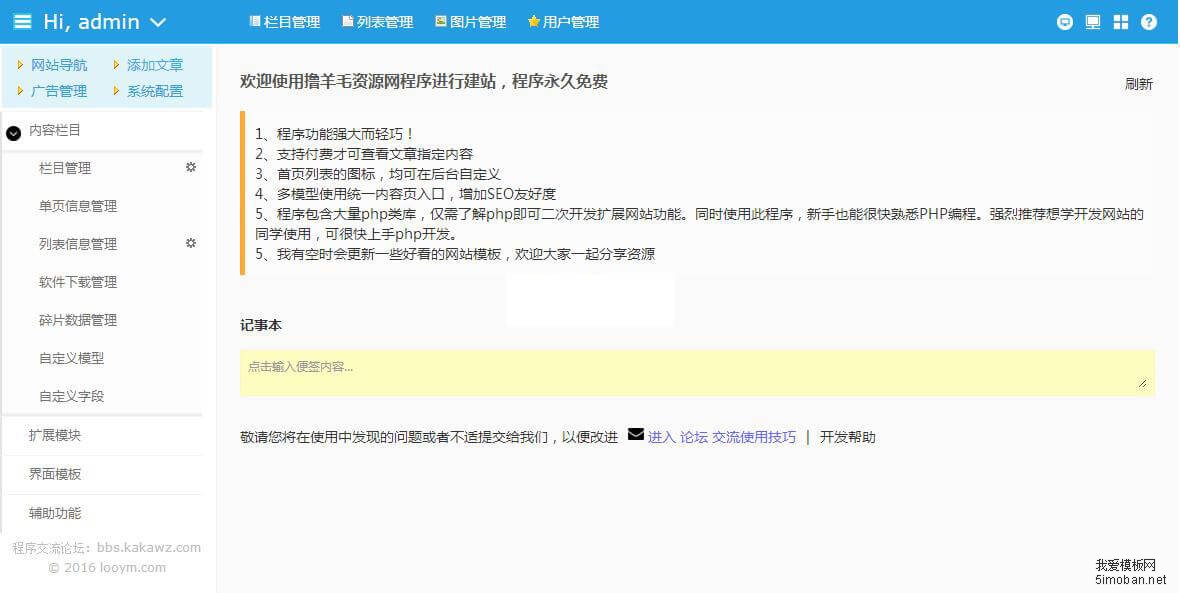Viewport: 1180px width, 593px height.
Task: Open the 开发帮助 help link
Action: pos(849,436)
